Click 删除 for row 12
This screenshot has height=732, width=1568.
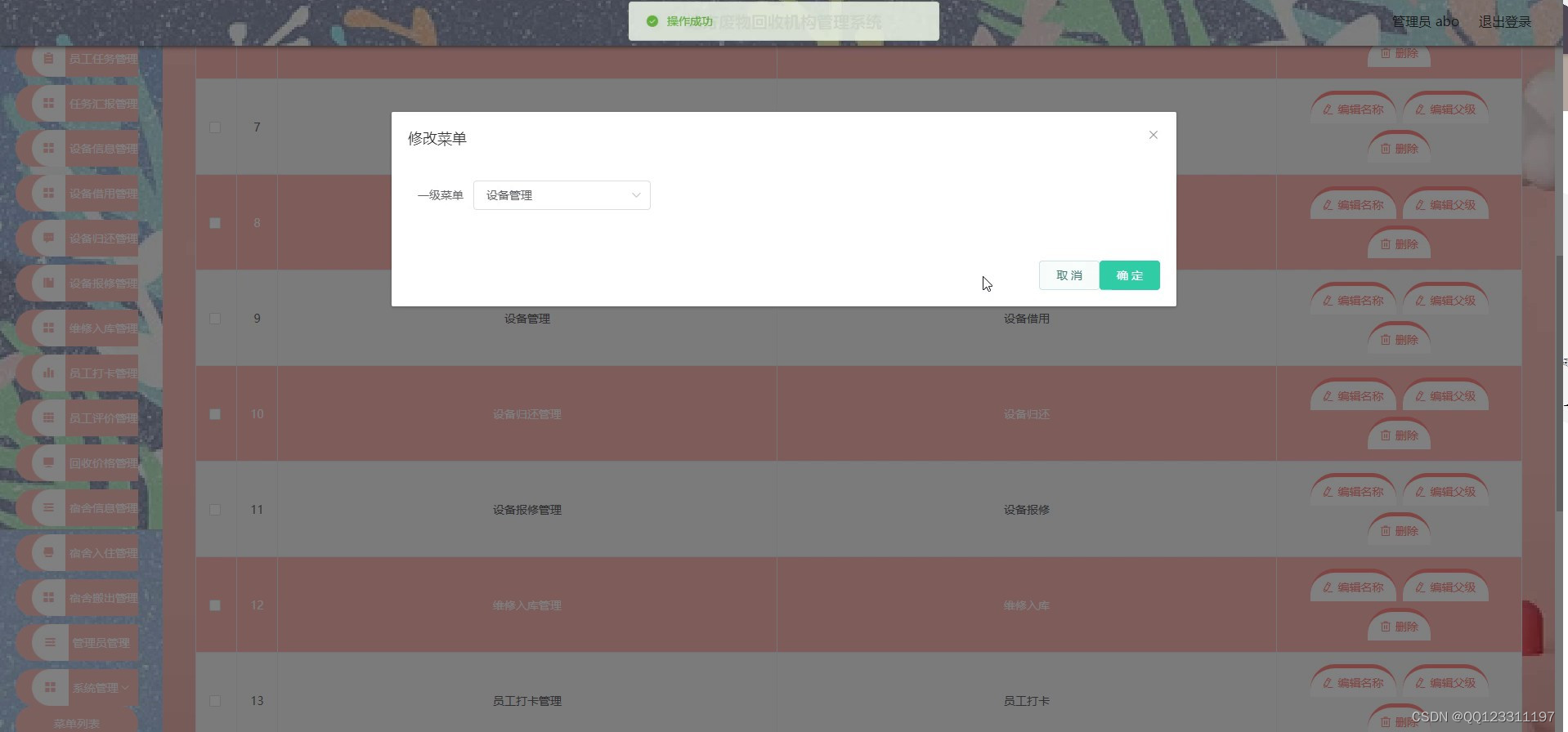(x=1399, y=627)
